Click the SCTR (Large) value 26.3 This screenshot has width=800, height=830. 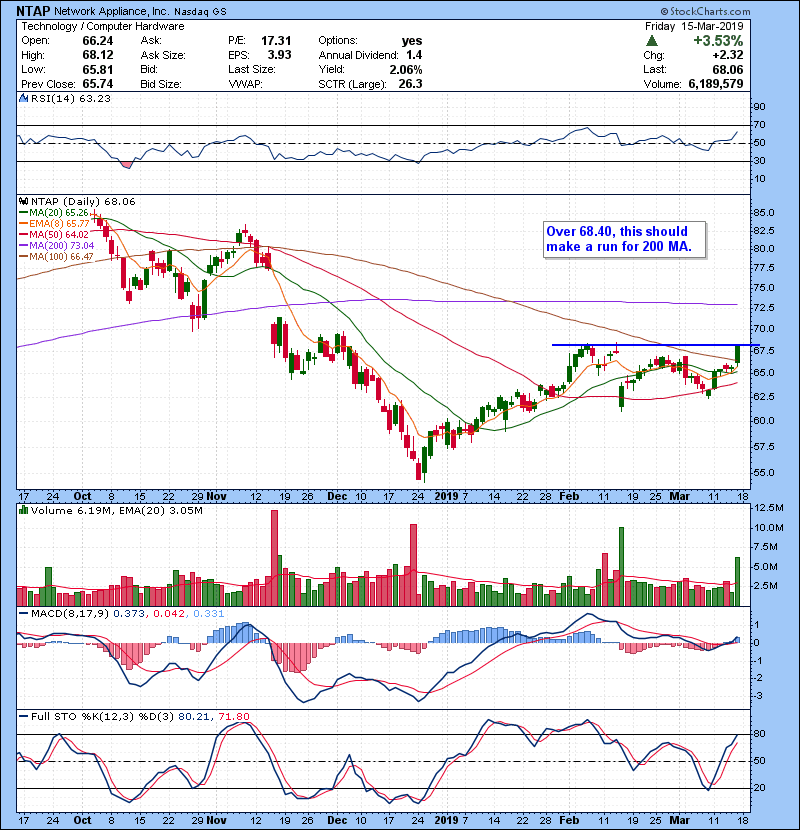pyautogui.click(x=411, y=84)
